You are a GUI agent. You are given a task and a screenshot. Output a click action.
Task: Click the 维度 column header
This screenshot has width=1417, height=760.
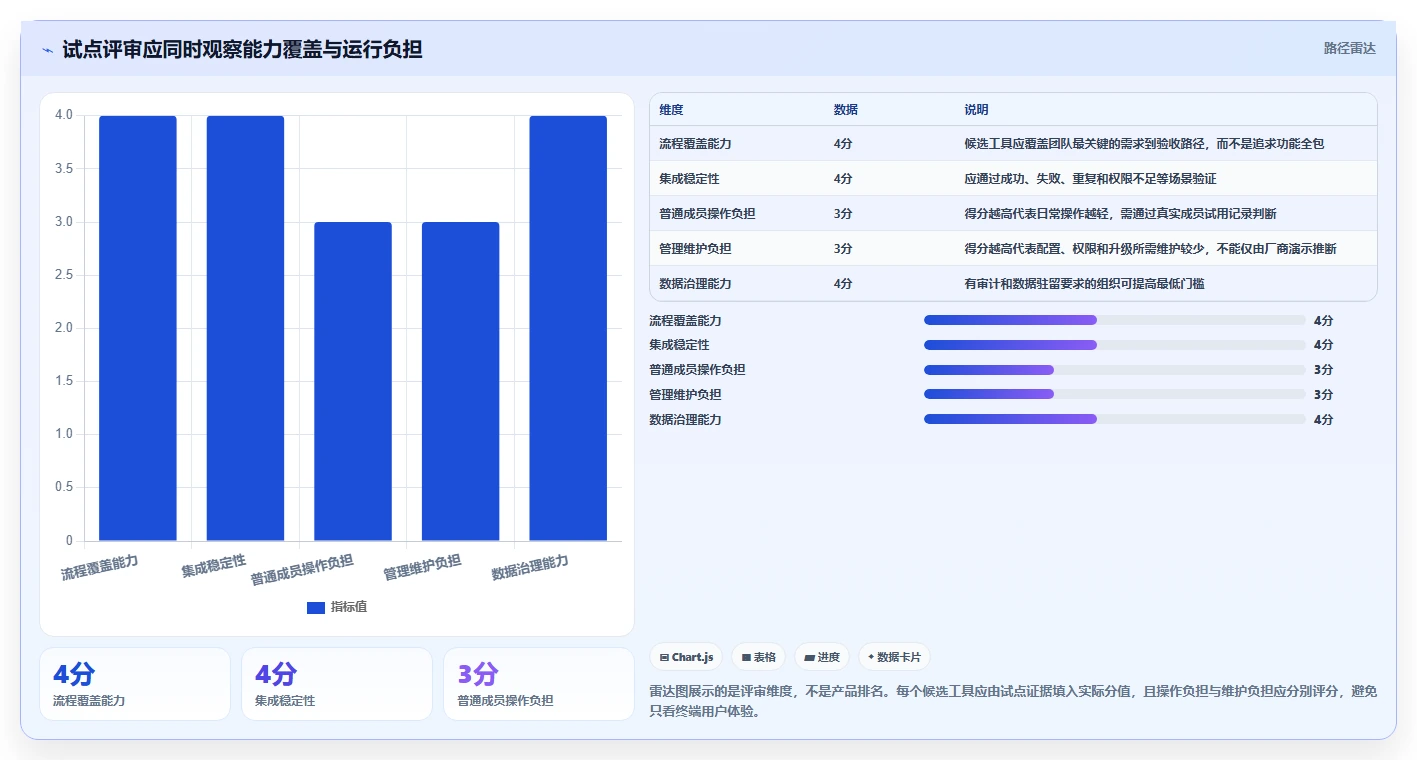coord(671,110)
